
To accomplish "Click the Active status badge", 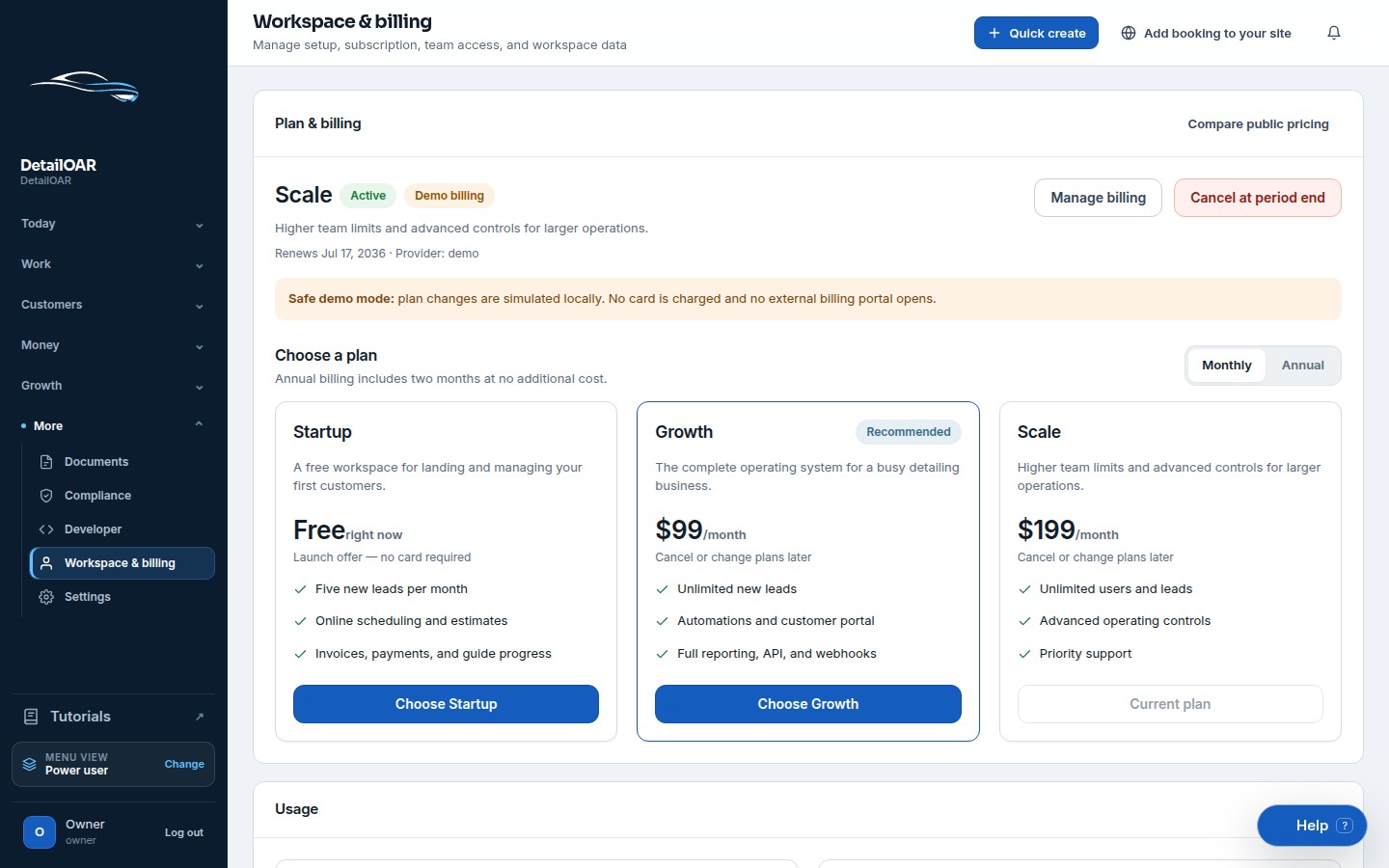I will point(368,196).
